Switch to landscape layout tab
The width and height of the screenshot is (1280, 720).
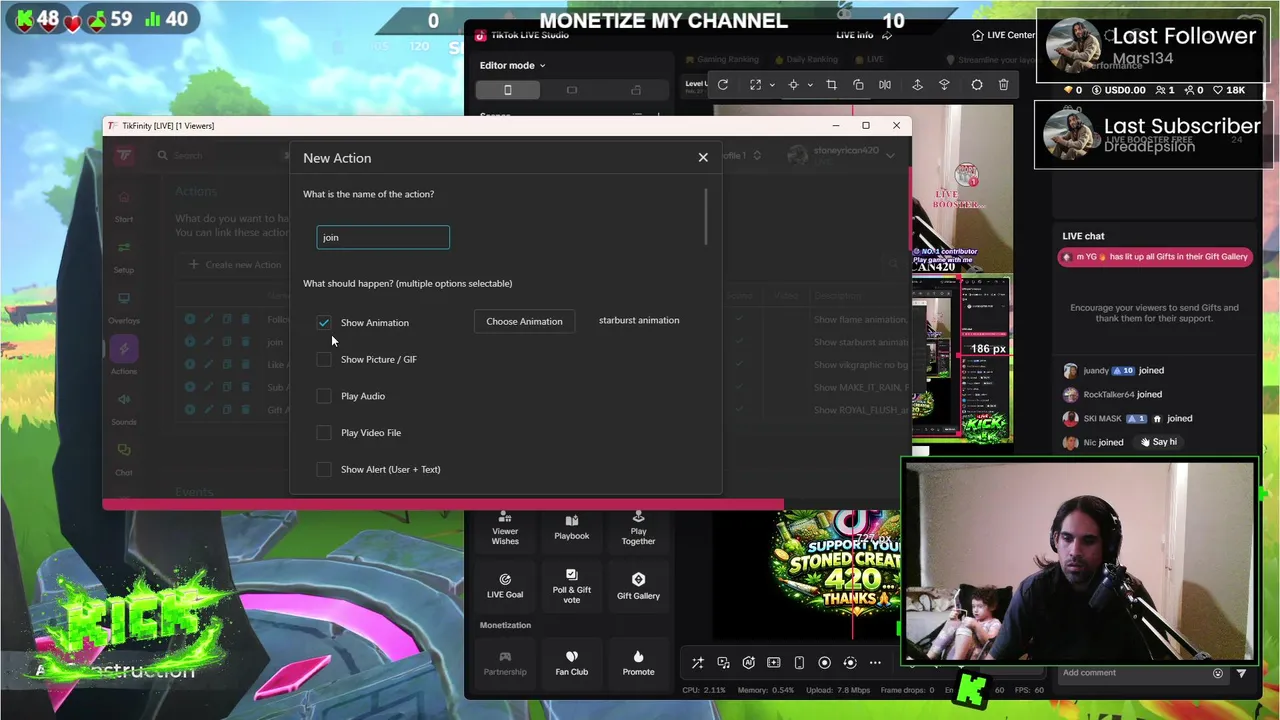pos(572,90)
